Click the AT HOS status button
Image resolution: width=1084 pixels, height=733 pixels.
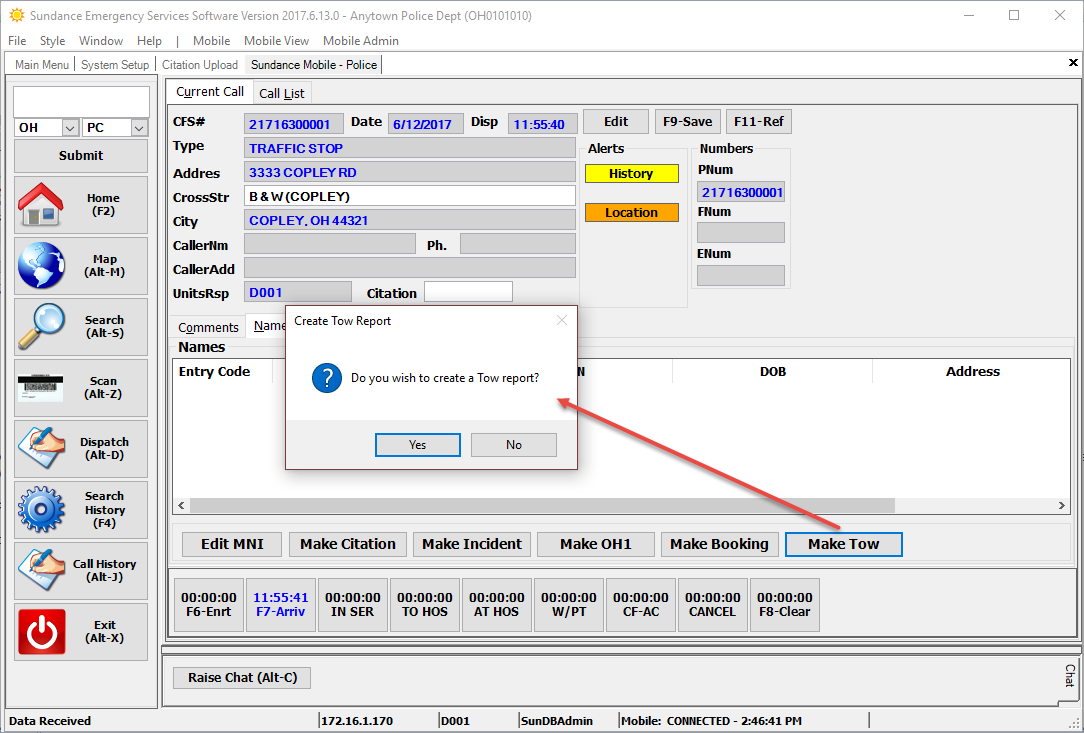tap(496, 605)
